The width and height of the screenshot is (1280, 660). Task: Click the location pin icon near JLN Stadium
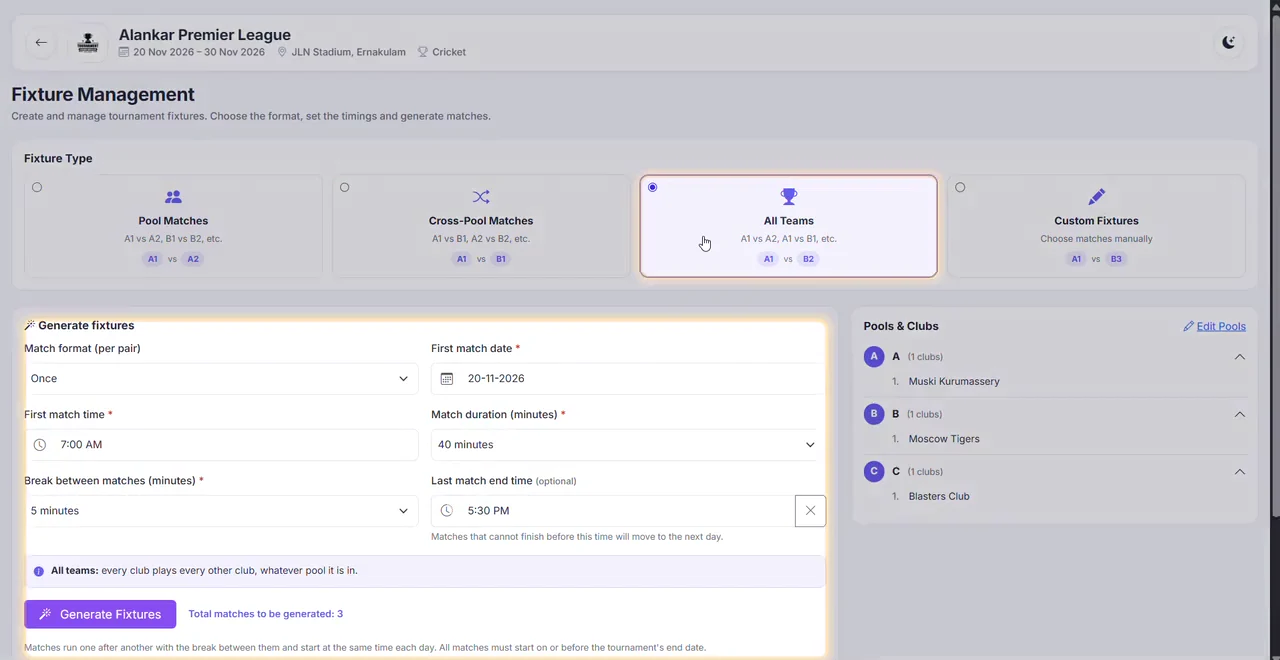pyautogui.click(x=282, y=52)
